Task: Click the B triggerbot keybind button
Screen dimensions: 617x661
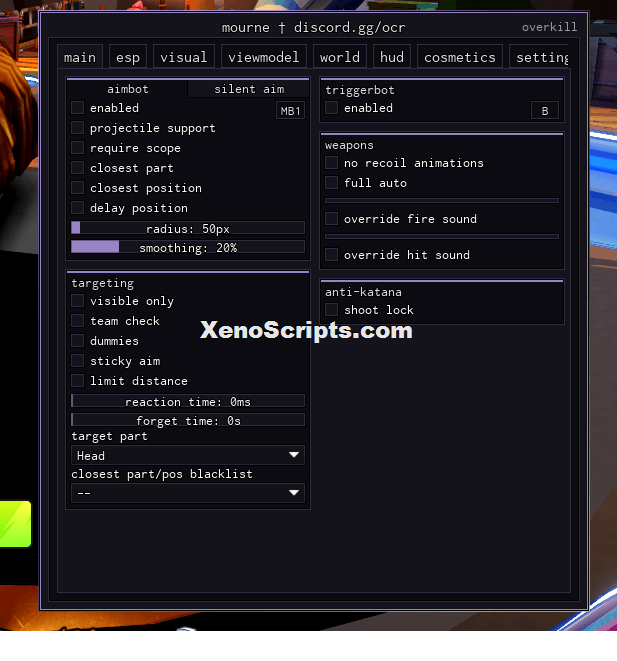Action: 545,111
